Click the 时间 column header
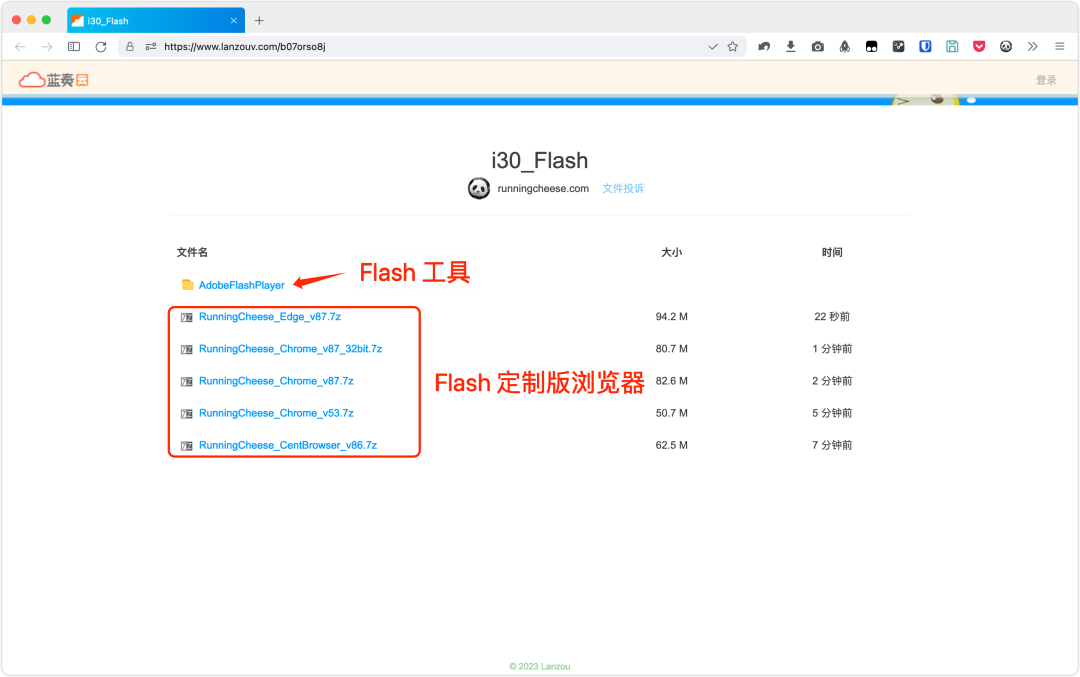Screen dimensions: 1080x677 click(832, 252)
